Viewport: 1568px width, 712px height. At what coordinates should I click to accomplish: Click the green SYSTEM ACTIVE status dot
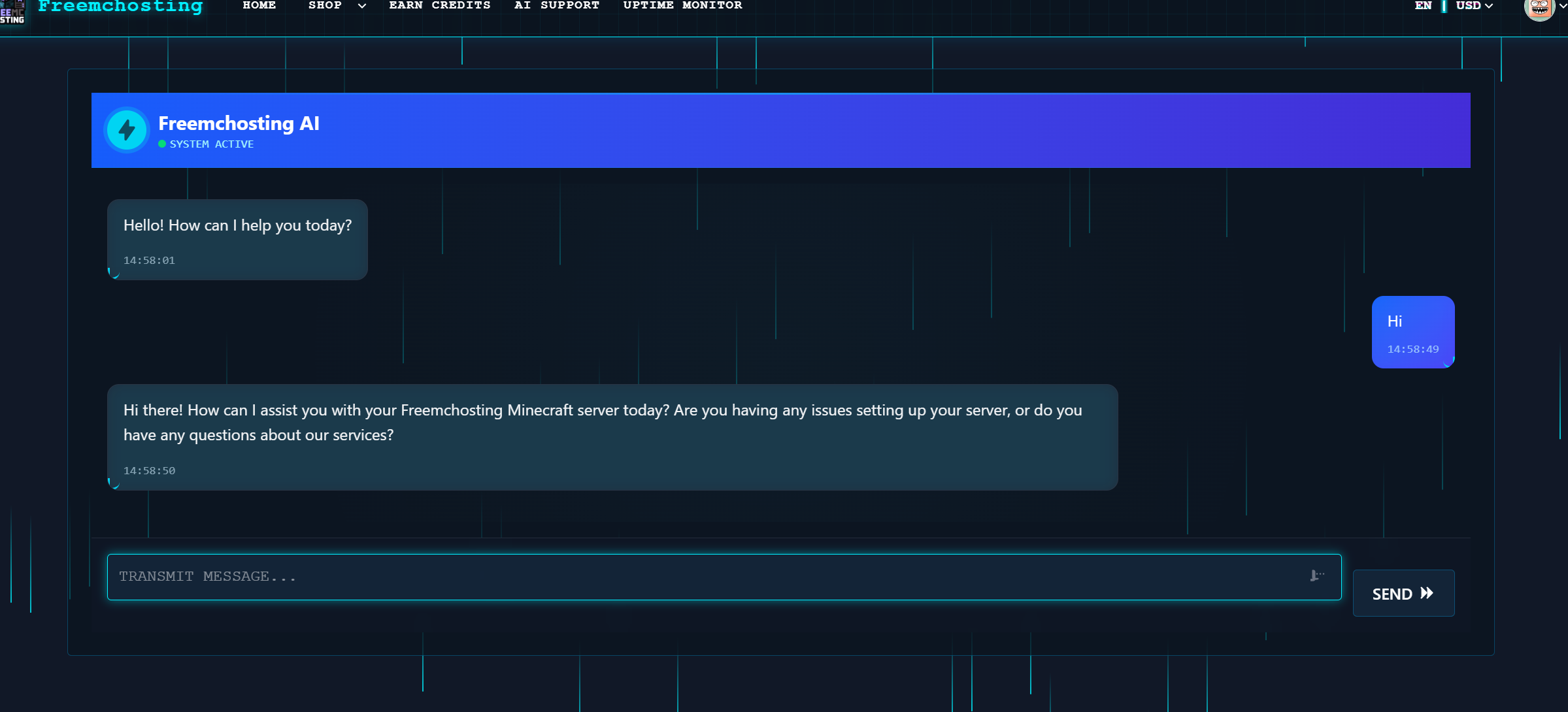(161, 144)
